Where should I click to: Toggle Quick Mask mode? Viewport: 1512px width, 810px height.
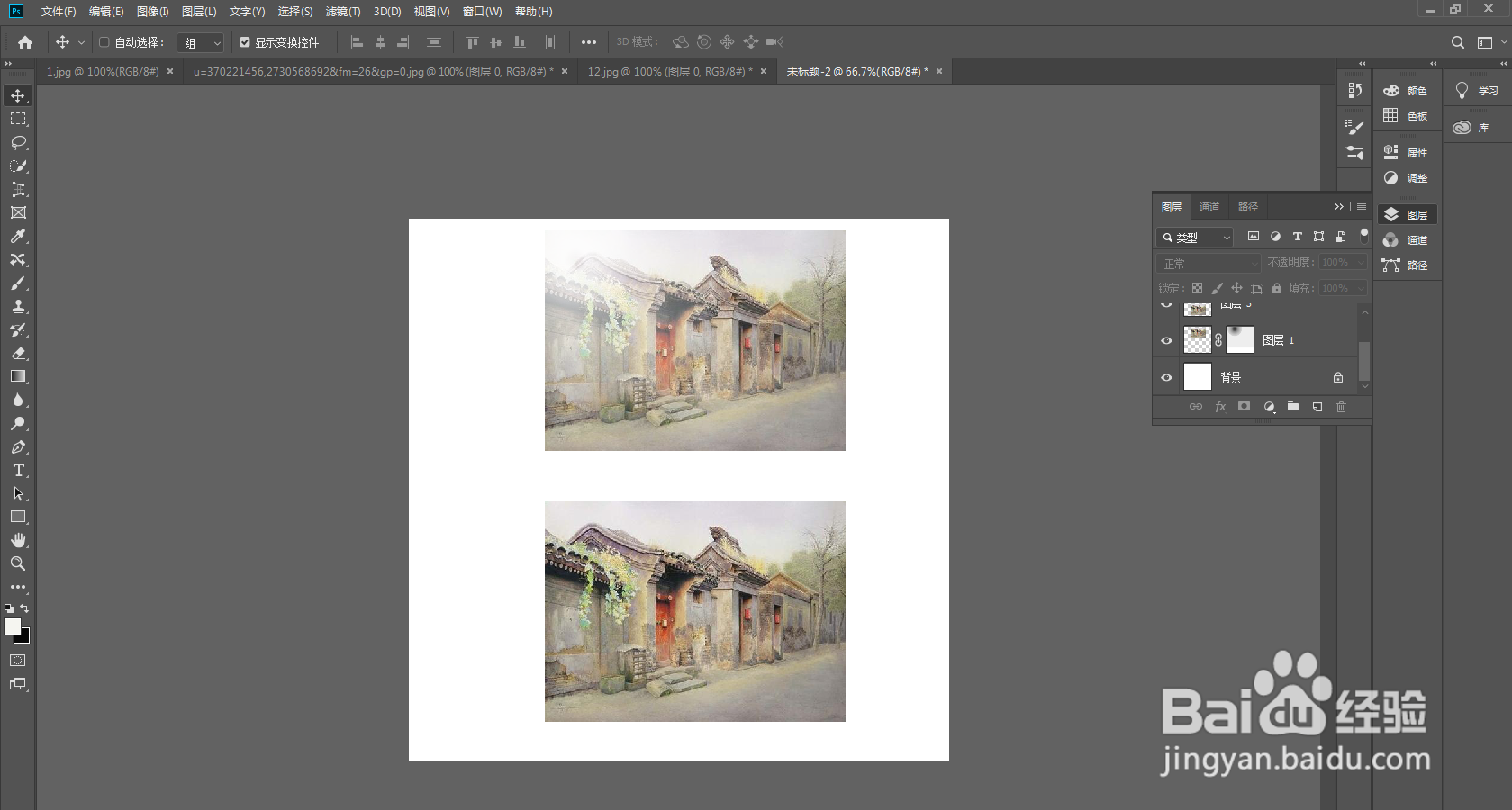coord(18,661)
